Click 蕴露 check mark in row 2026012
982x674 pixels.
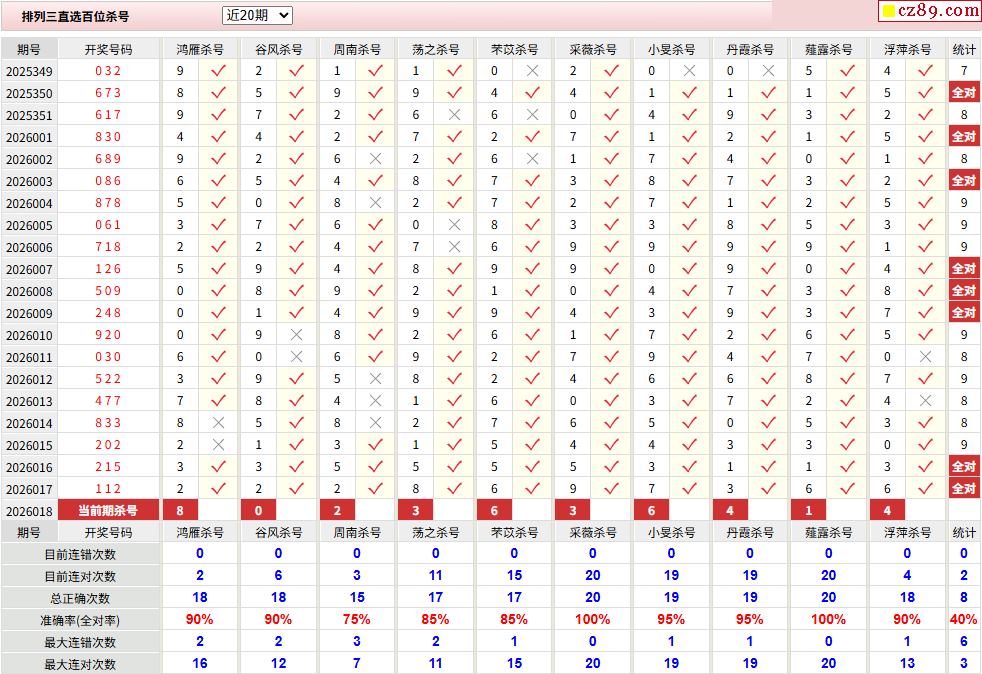[847, 379]
